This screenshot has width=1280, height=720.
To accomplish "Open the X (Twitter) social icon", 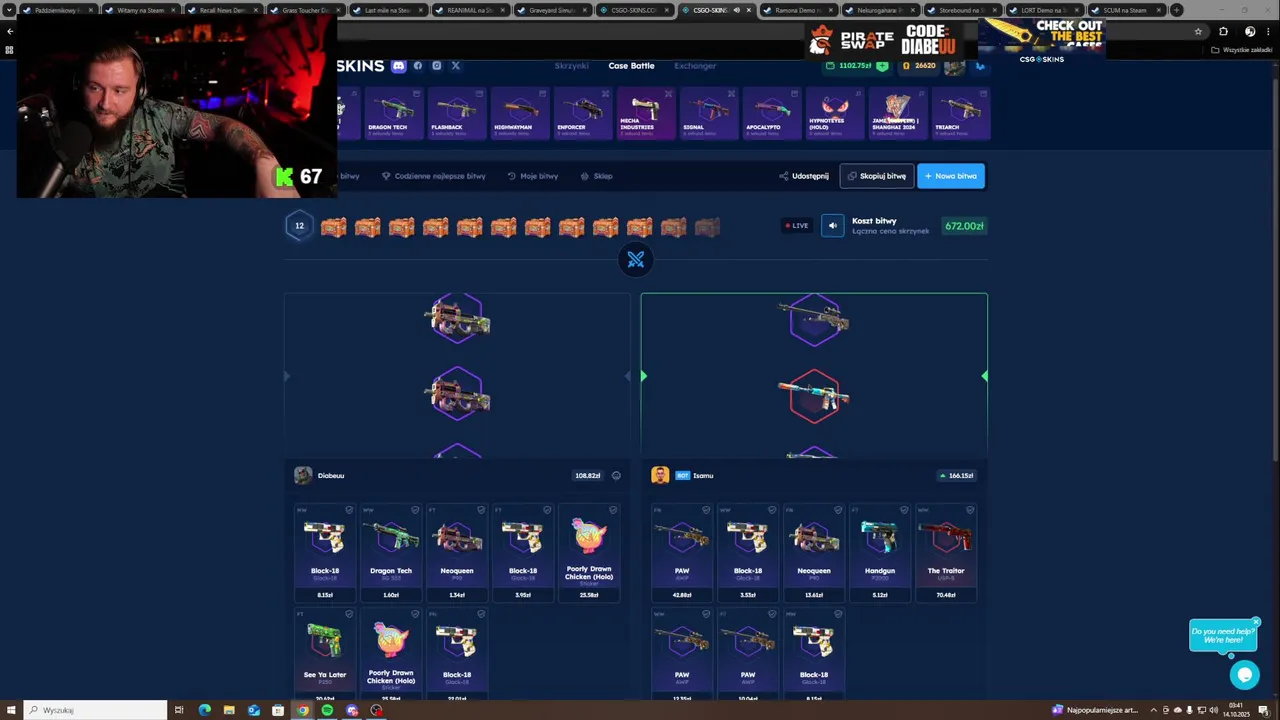I will [x=455, y=66].
